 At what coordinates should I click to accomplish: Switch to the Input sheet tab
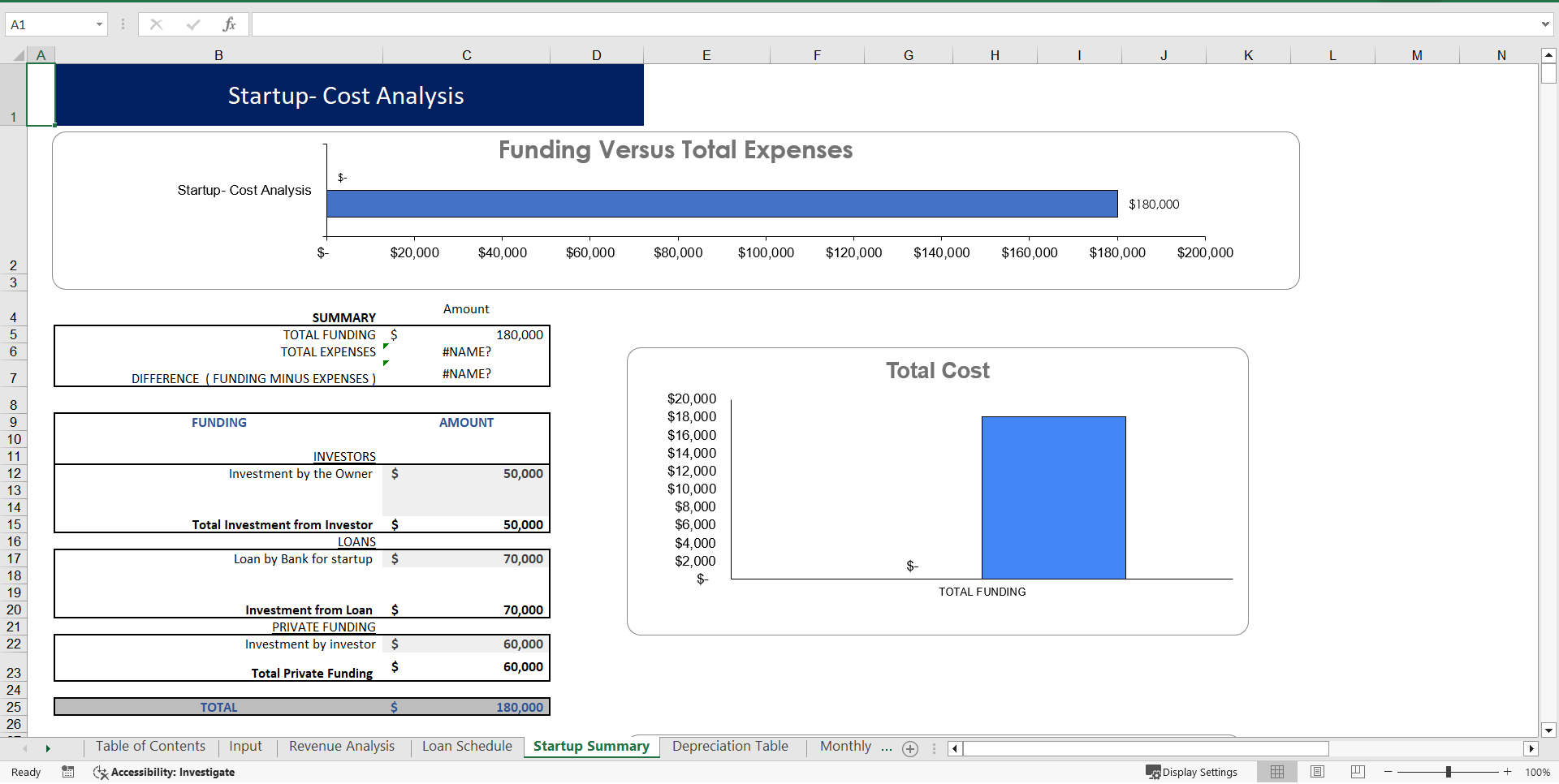245,747
